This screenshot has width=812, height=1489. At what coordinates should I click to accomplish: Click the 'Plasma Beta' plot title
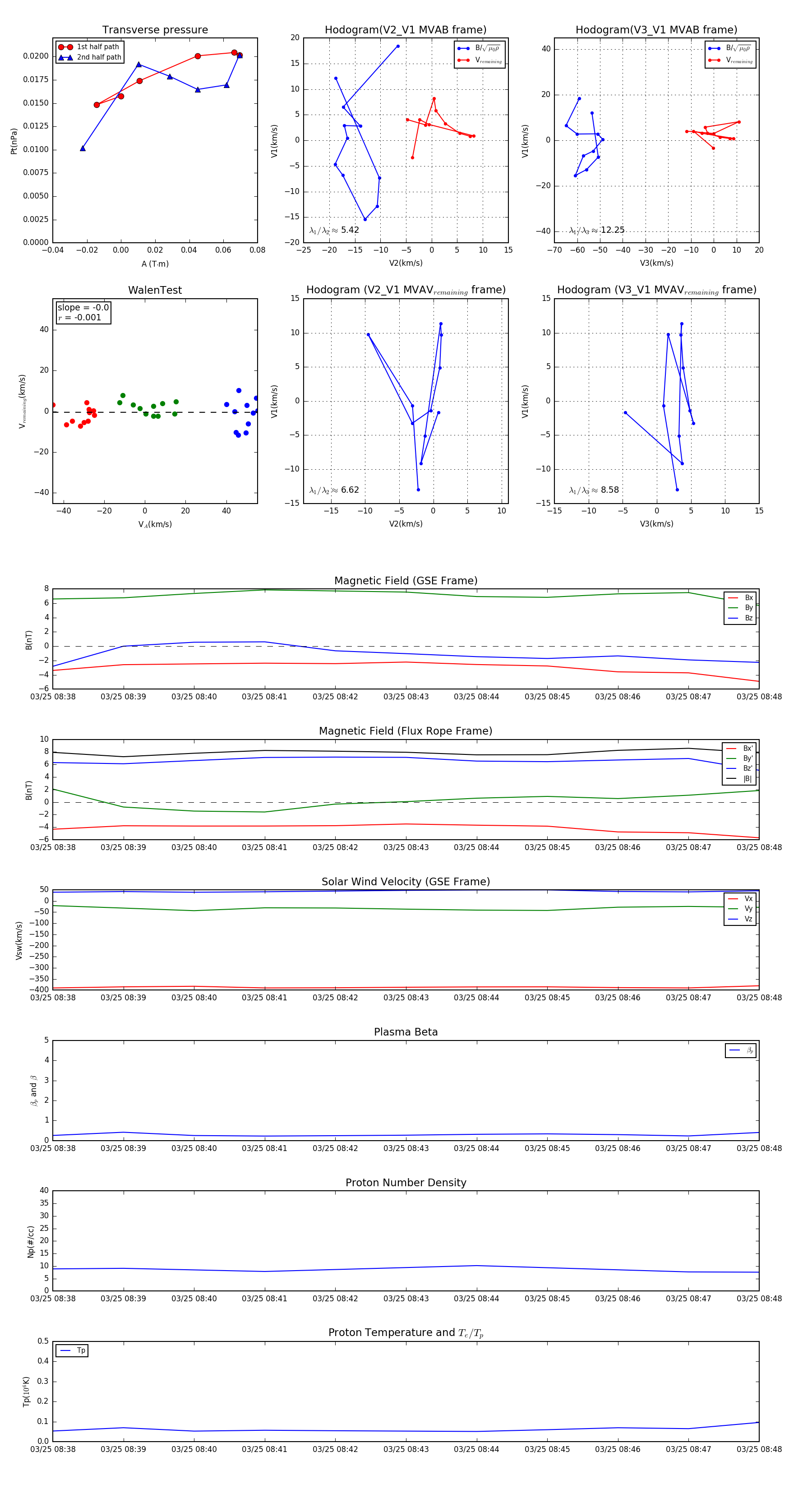point(406,1032)
